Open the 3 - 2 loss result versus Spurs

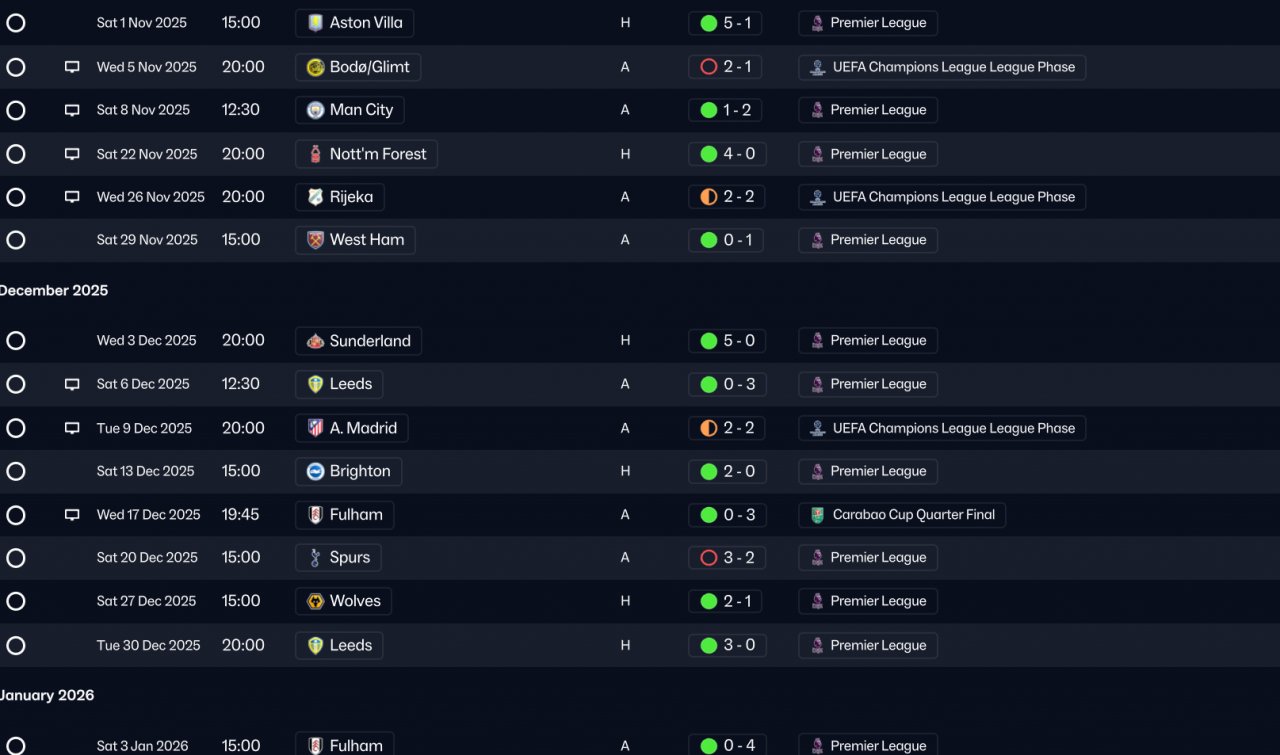[x=726, y=558]
